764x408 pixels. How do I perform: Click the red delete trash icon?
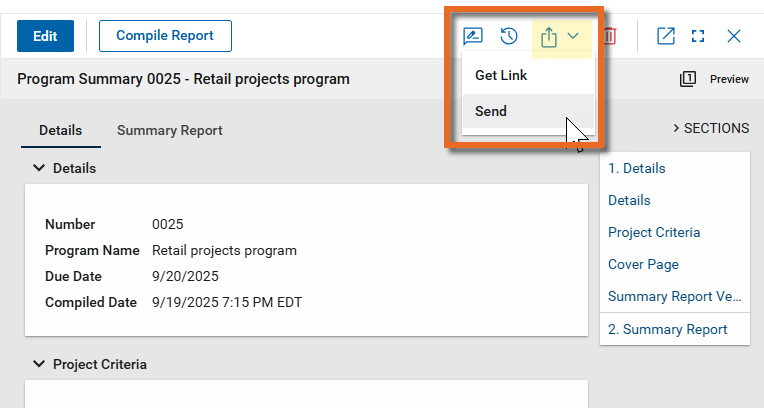[610, 36]
